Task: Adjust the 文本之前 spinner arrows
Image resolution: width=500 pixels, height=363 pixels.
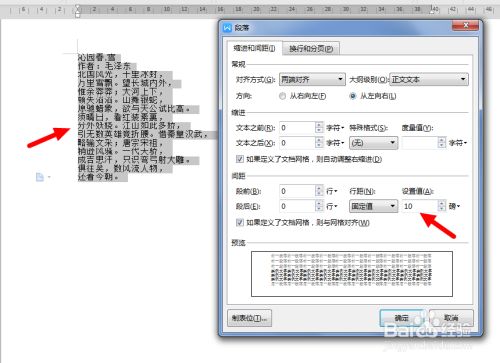Action: [x=319, y=128]
